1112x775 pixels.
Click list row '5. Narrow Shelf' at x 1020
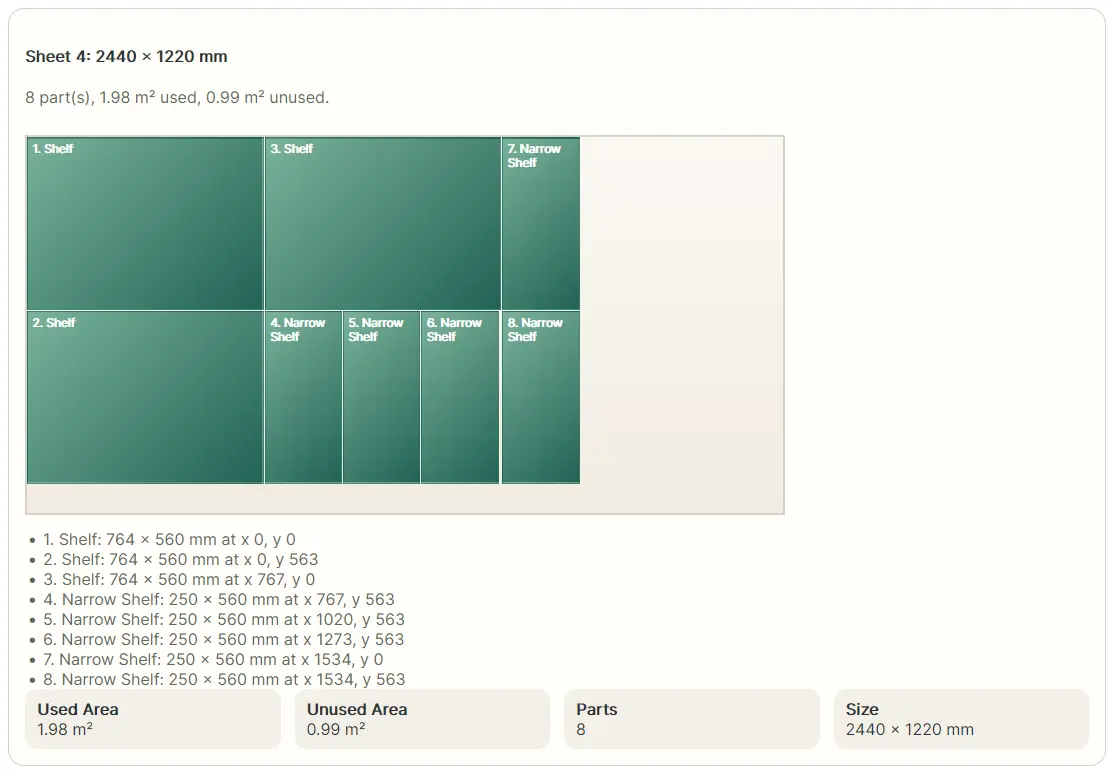point(223,620)
